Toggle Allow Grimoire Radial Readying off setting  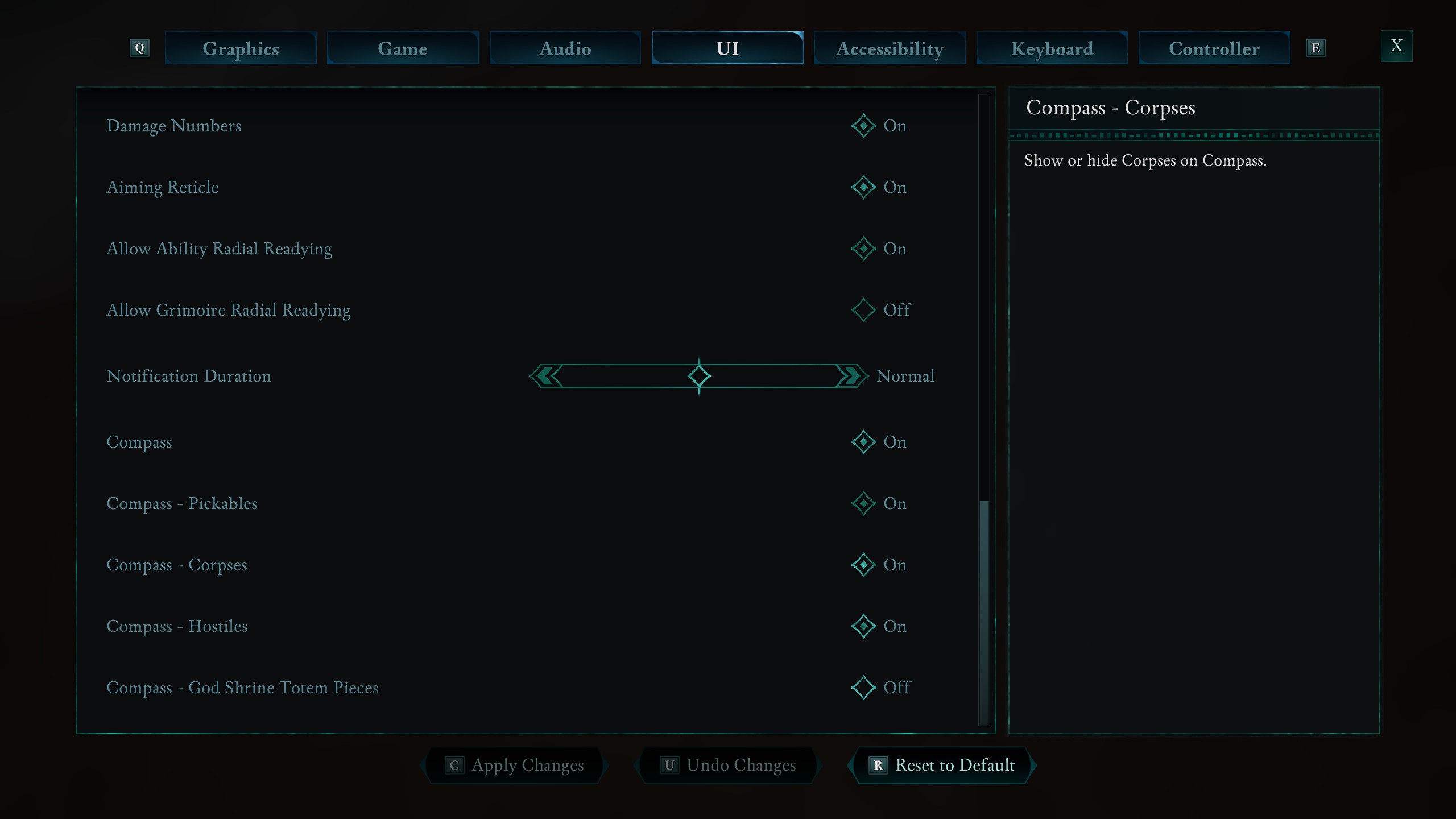click(x=863, y=309)
